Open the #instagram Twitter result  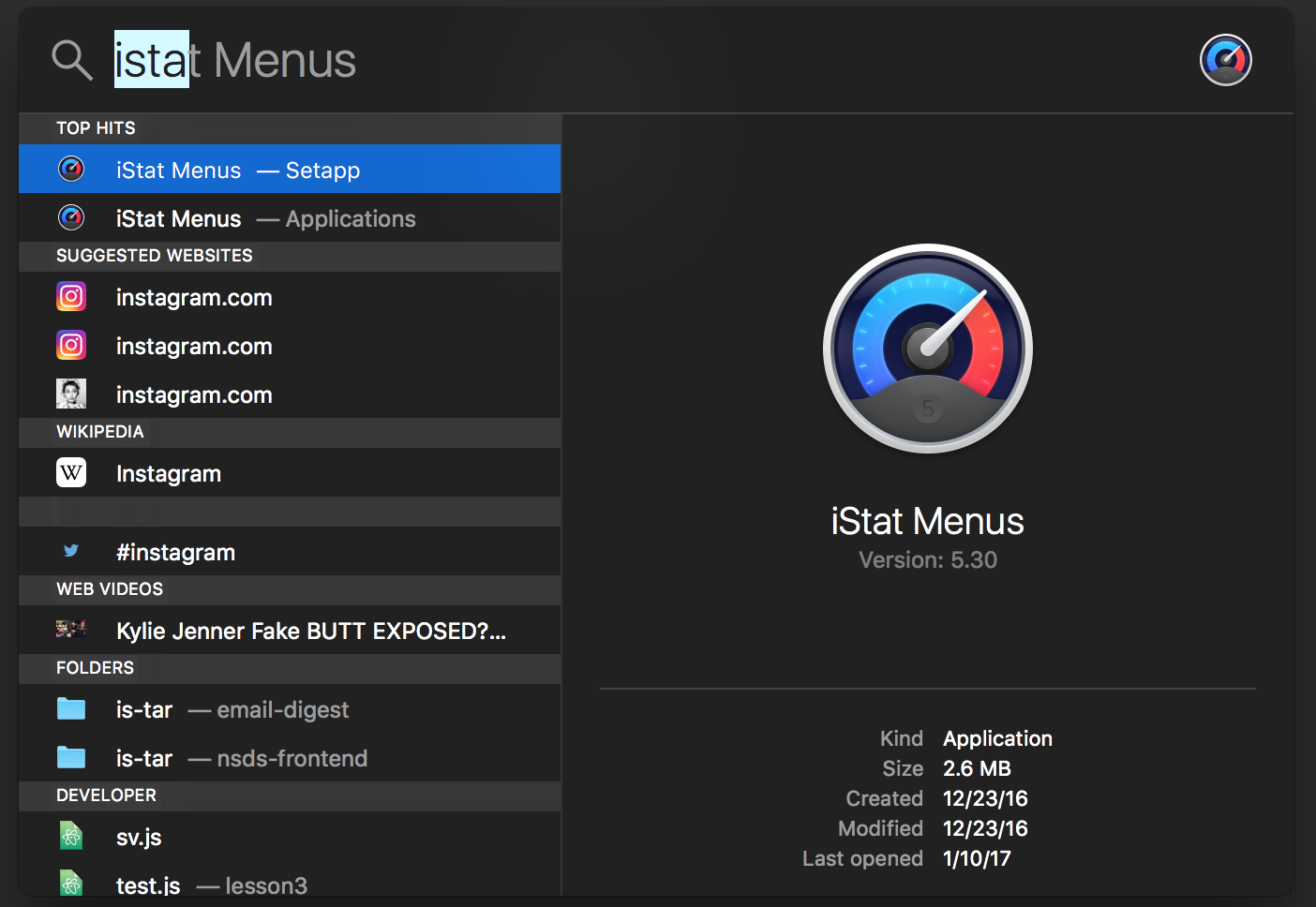pos(289,552)
